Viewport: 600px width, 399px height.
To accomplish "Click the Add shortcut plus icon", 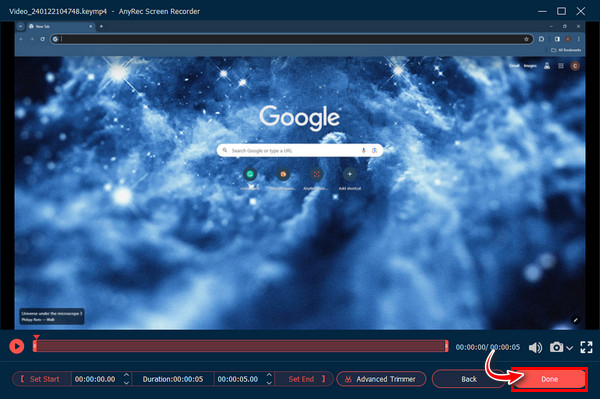I will 349,174.
